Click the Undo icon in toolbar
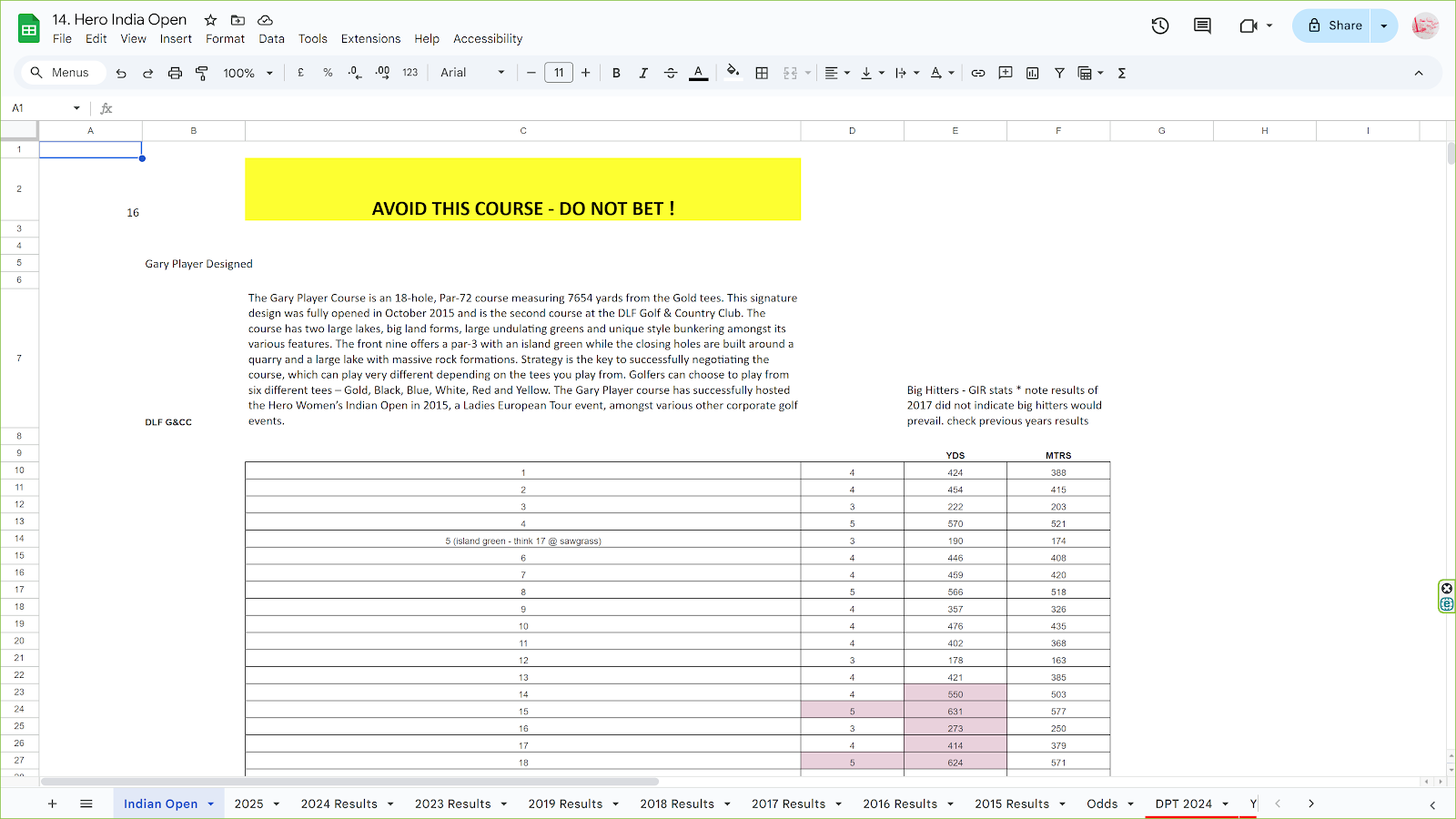The width and height of the screenshot is (1456, 819). (x=121, y=73)
